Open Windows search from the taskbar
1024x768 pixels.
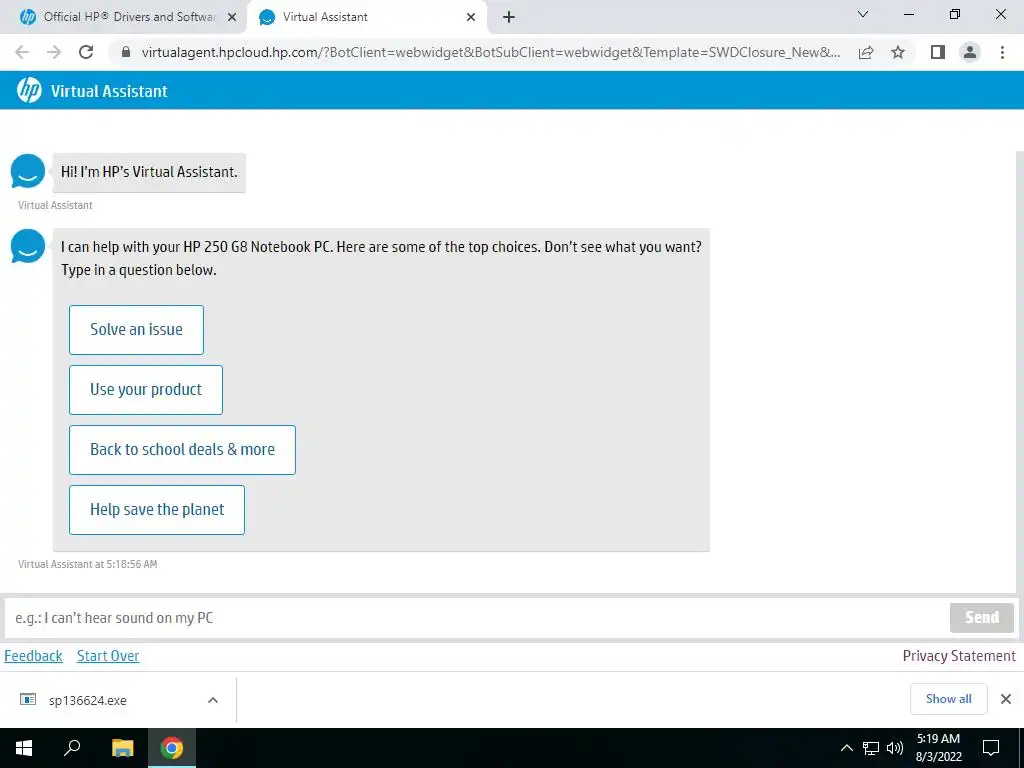click(72, 748)
